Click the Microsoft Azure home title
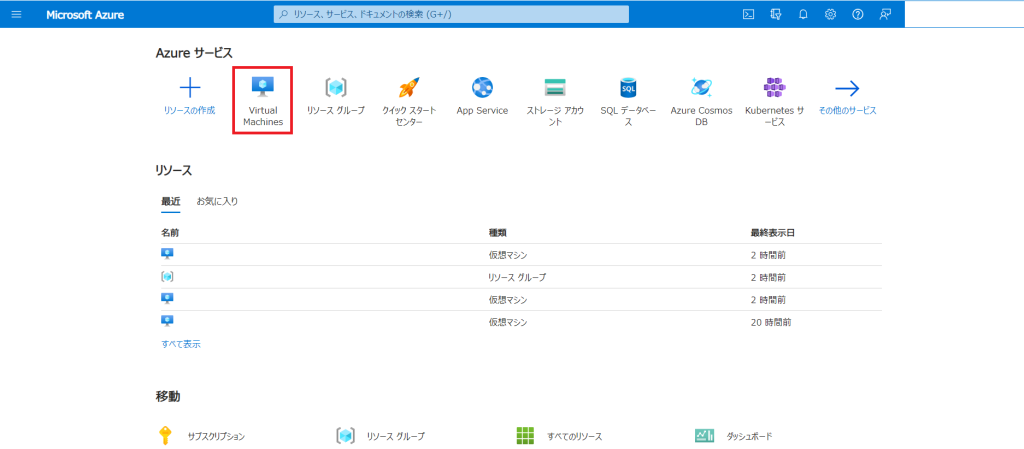Image resolution: width=1024 pixels, height=449 pixels. coord(85,14)
